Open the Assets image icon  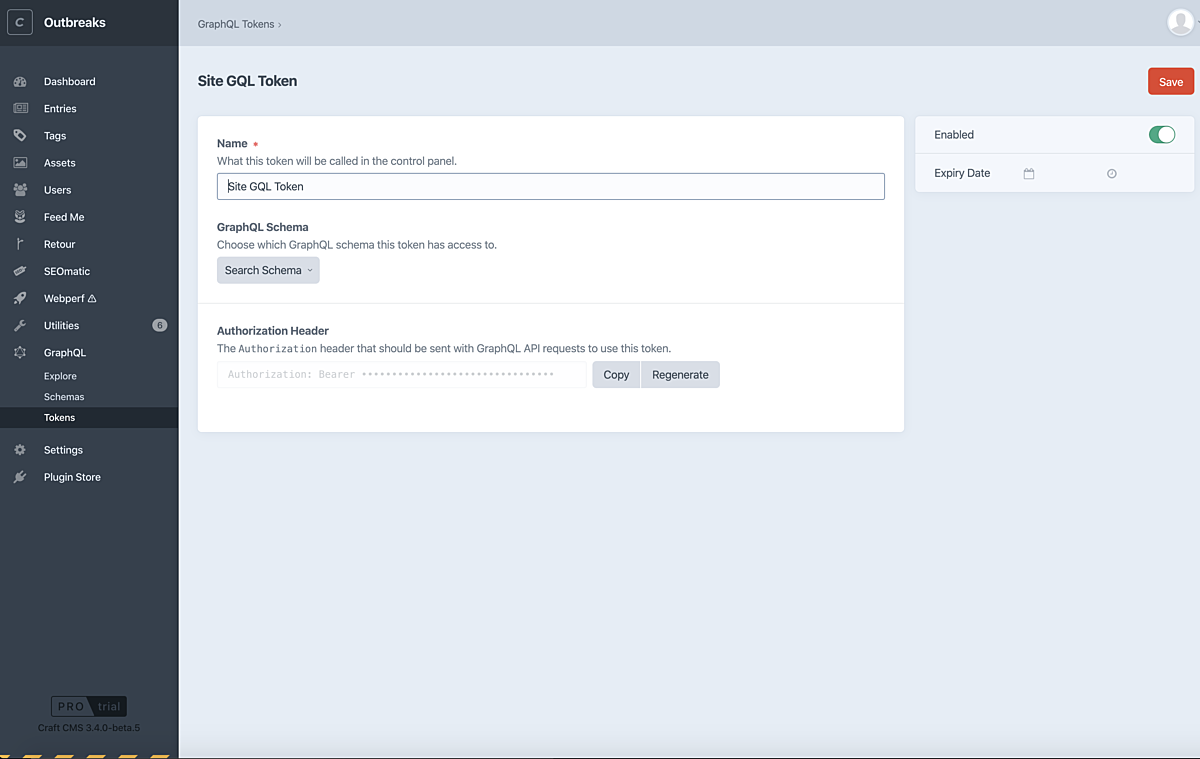pos(20,162)
